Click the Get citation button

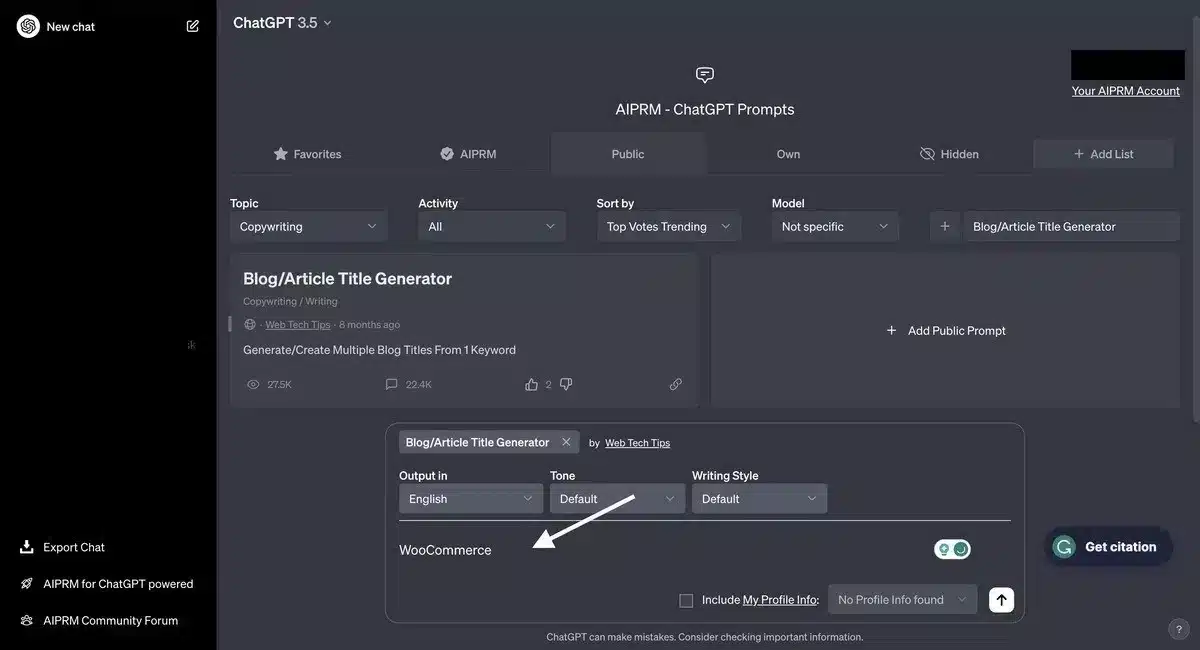[1108, 547]
